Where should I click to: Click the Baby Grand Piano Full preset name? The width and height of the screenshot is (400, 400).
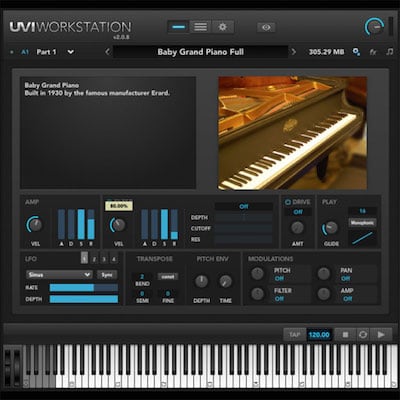click(200, 52)
